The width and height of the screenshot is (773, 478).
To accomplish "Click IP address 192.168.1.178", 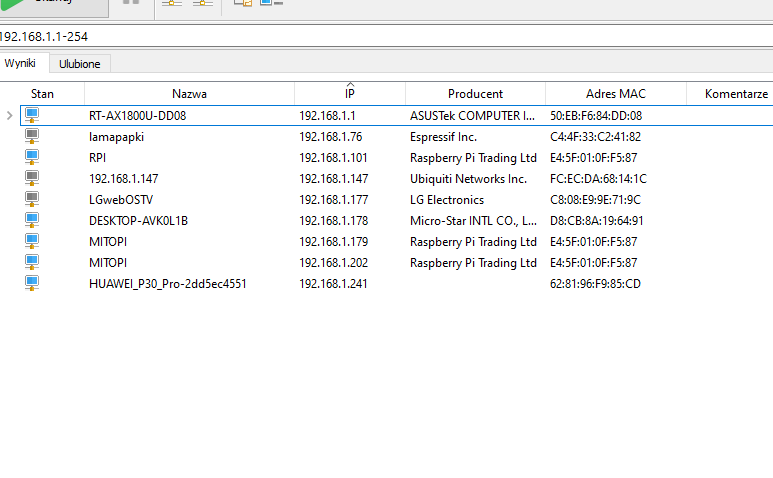I will pyautogui.click(x=334, y=221).
